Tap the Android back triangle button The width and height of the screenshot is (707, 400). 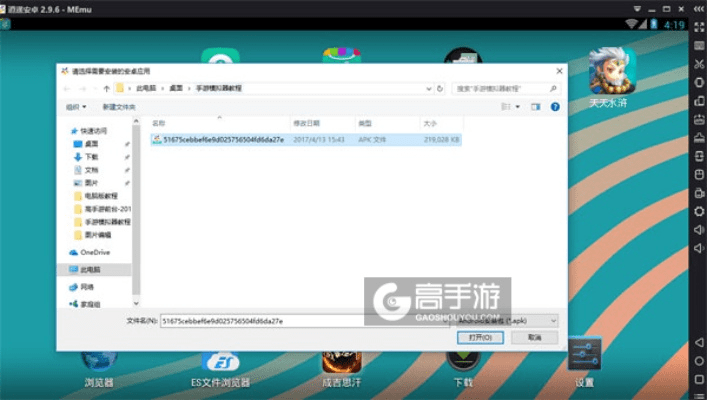pyautogui.click(x=699, y=342)
